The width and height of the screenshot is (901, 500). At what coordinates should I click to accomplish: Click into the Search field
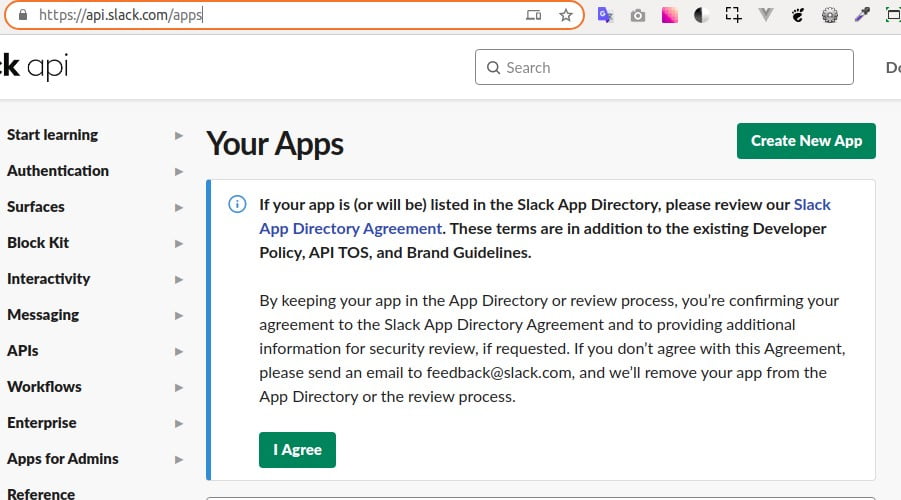point(664,67)
